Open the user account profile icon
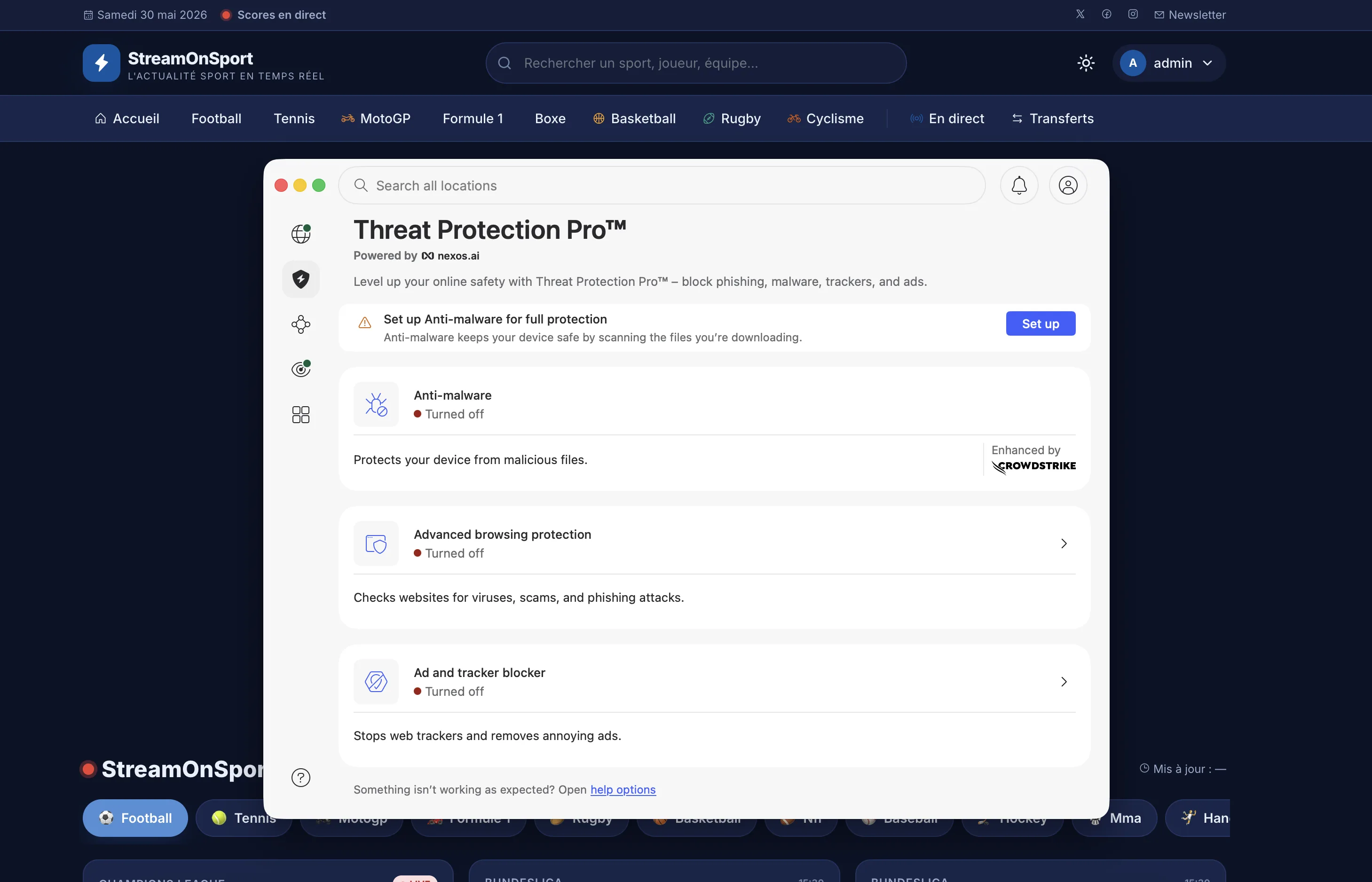Viewport: 1372px width, 882px height. (1067, 185)
